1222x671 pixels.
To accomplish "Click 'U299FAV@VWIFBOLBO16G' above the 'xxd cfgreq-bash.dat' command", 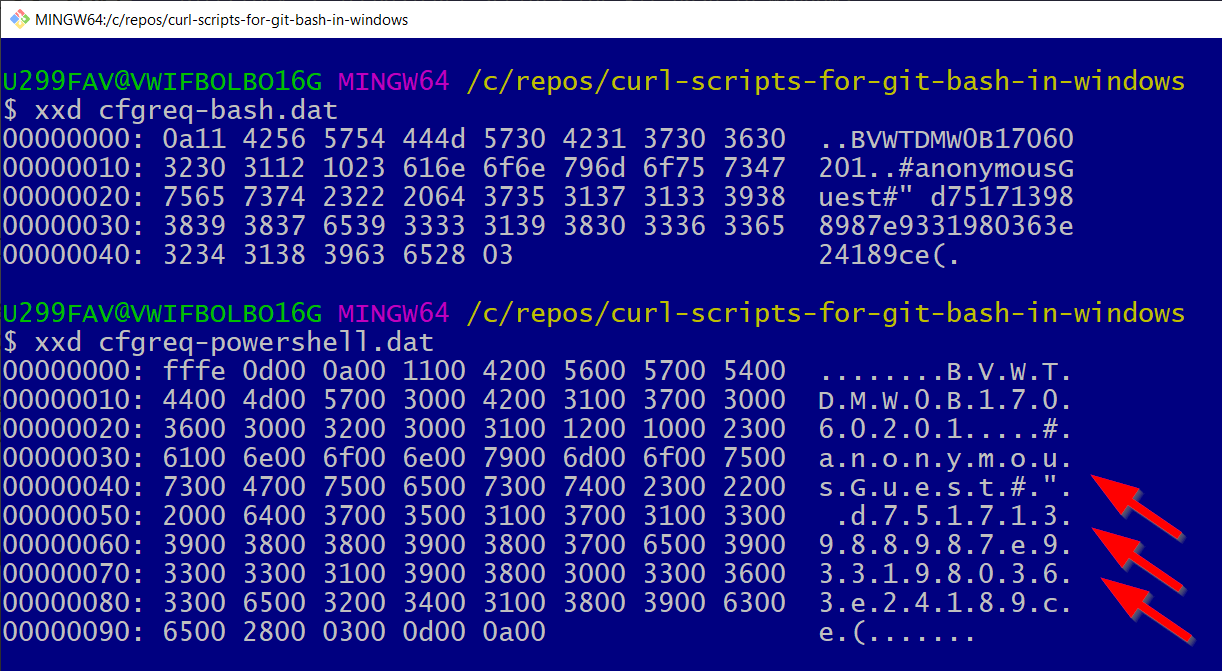I will [x=162, y=81].
